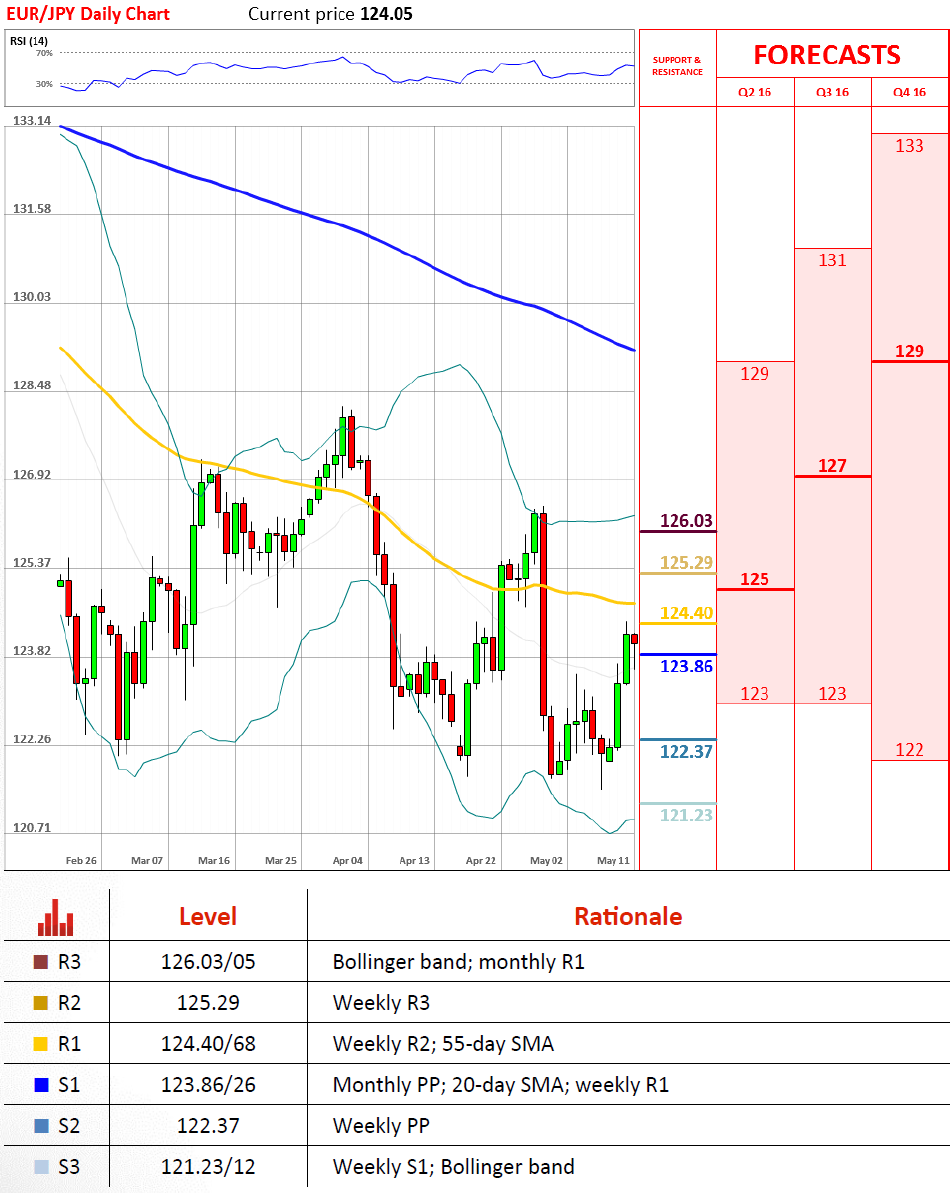The height and width of the screenshot is (1193, 952).
Task: Select the S1 blue color swatch
Action: [41, 1085]
